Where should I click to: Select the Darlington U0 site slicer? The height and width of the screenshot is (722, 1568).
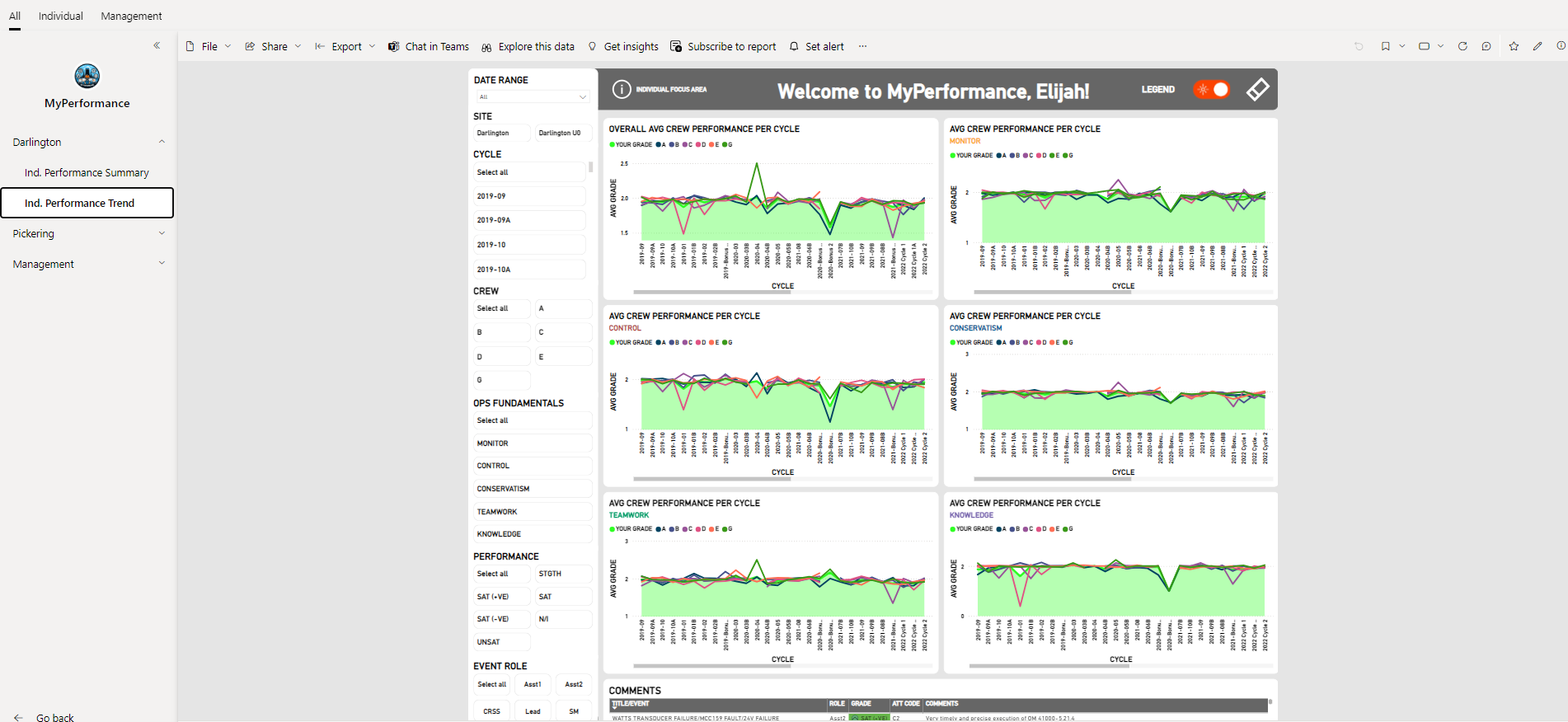[563, 133]
